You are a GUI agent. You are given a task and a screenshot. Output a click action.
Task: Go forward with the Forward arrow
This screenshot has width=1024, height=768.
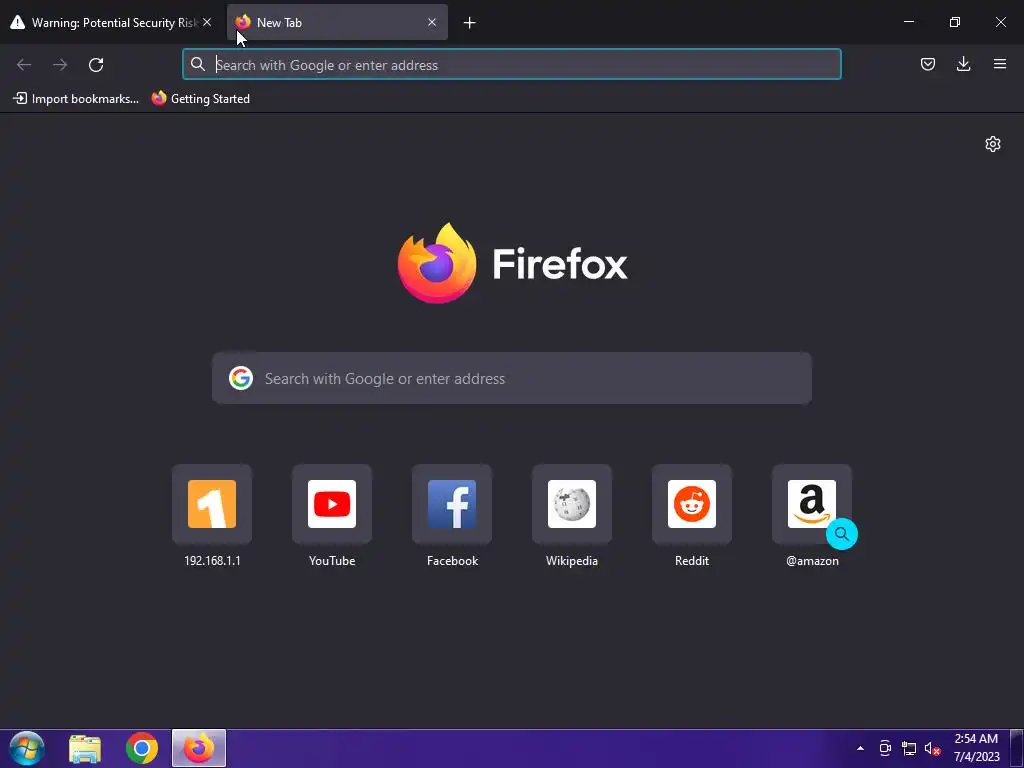60,65
